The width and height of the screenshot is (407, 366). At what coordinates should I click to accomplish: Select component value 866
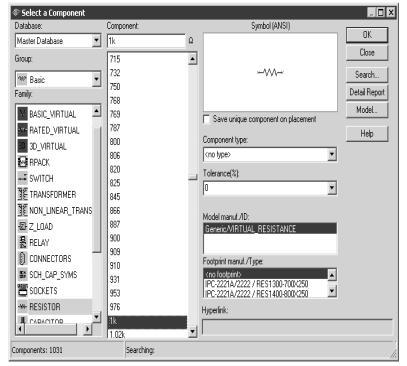point(115,210)
